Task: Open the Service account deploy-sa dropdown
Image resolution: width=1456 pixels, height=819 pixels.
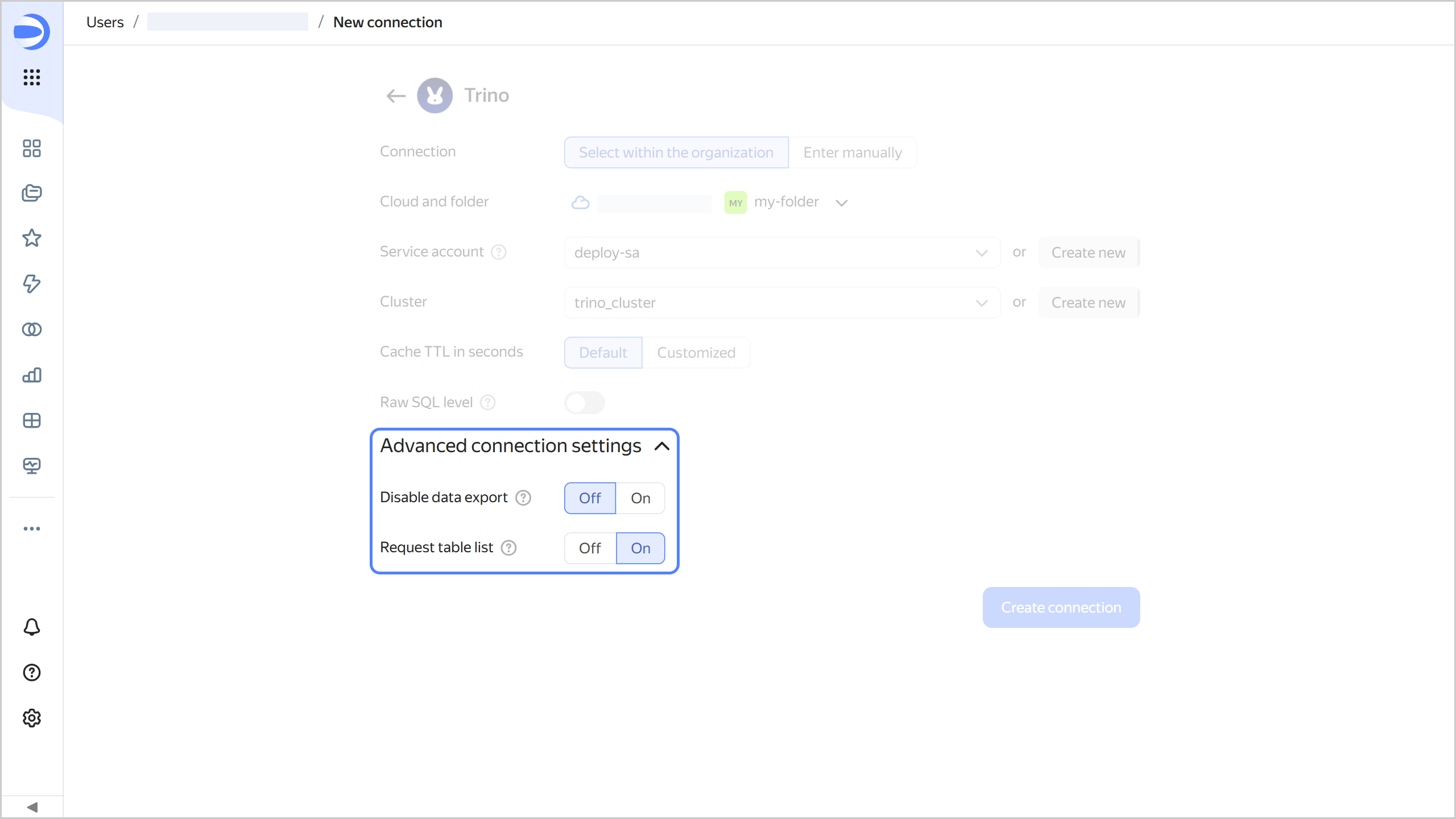Action: click(x=781, y=253)
